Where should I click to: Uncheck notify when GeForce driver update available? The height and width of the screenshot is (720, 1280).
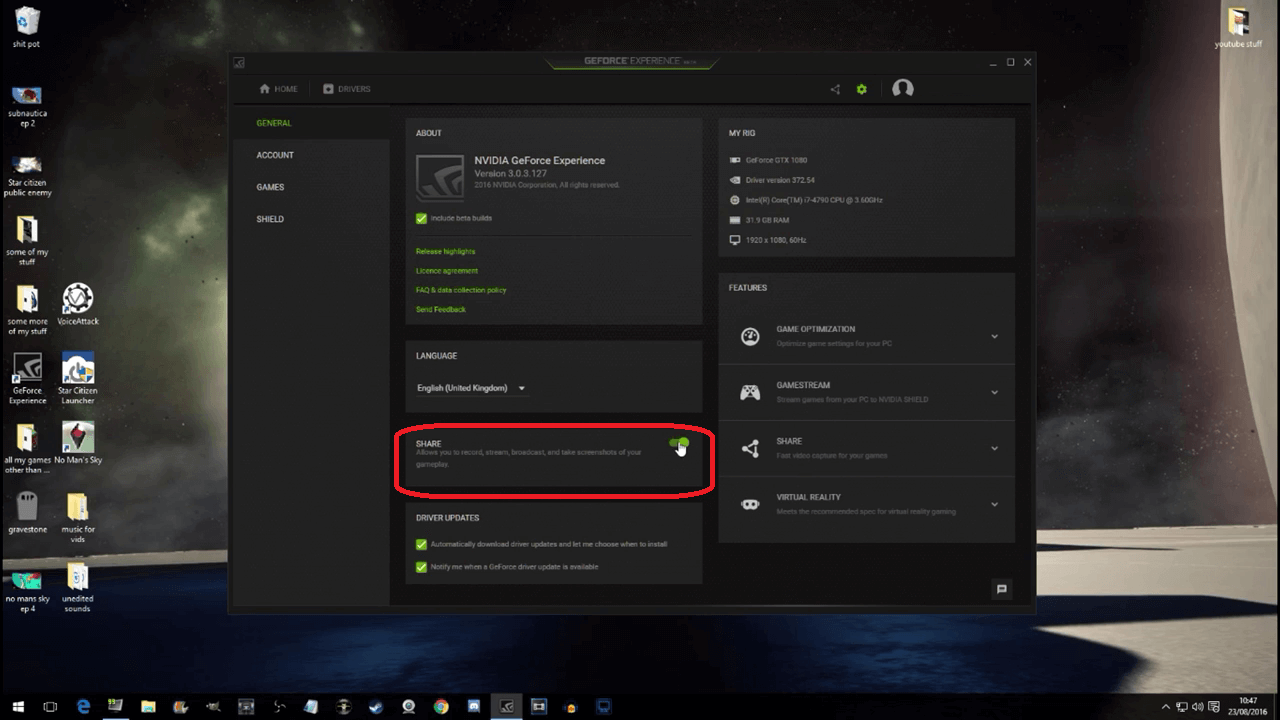tap(421, 567)
